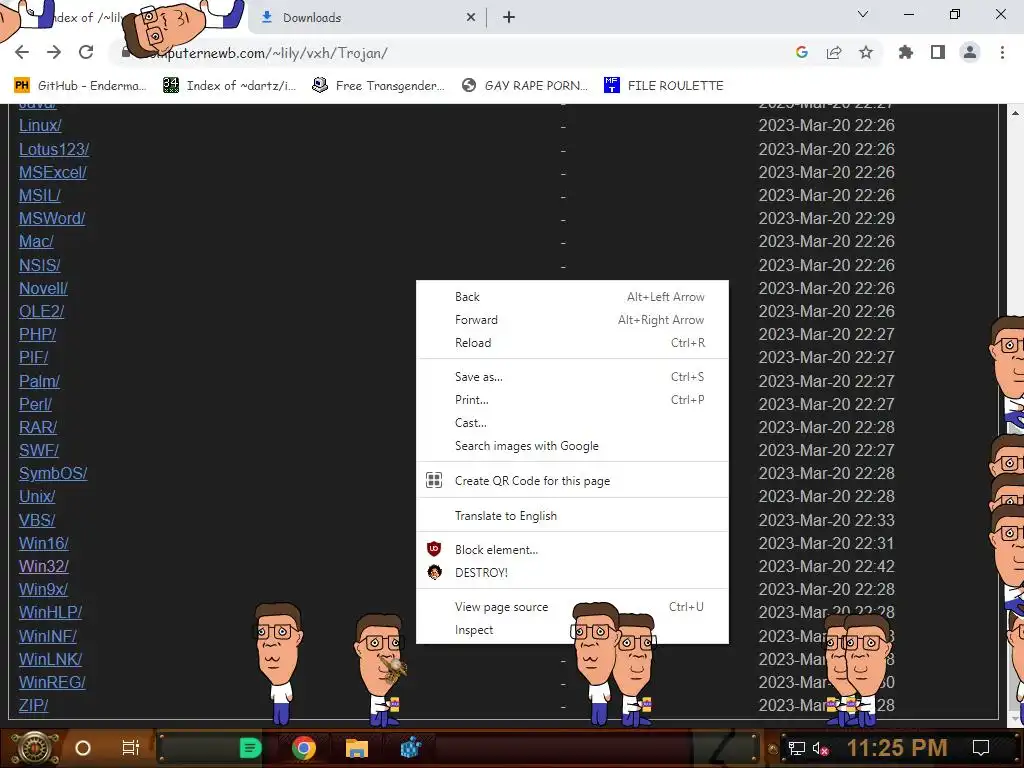
Task: Open the NSIS/ directory link
Action: pyautogui.click(x=40, y=265)
